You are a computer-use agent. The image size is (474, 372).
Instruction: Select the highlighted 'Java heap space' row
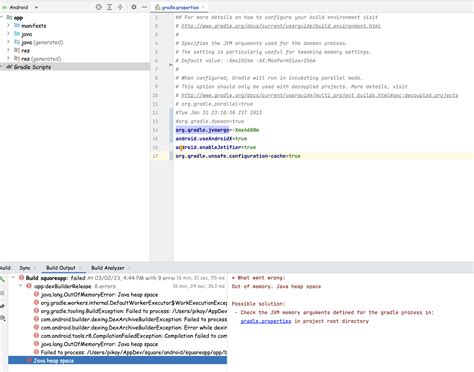[117, 360]
